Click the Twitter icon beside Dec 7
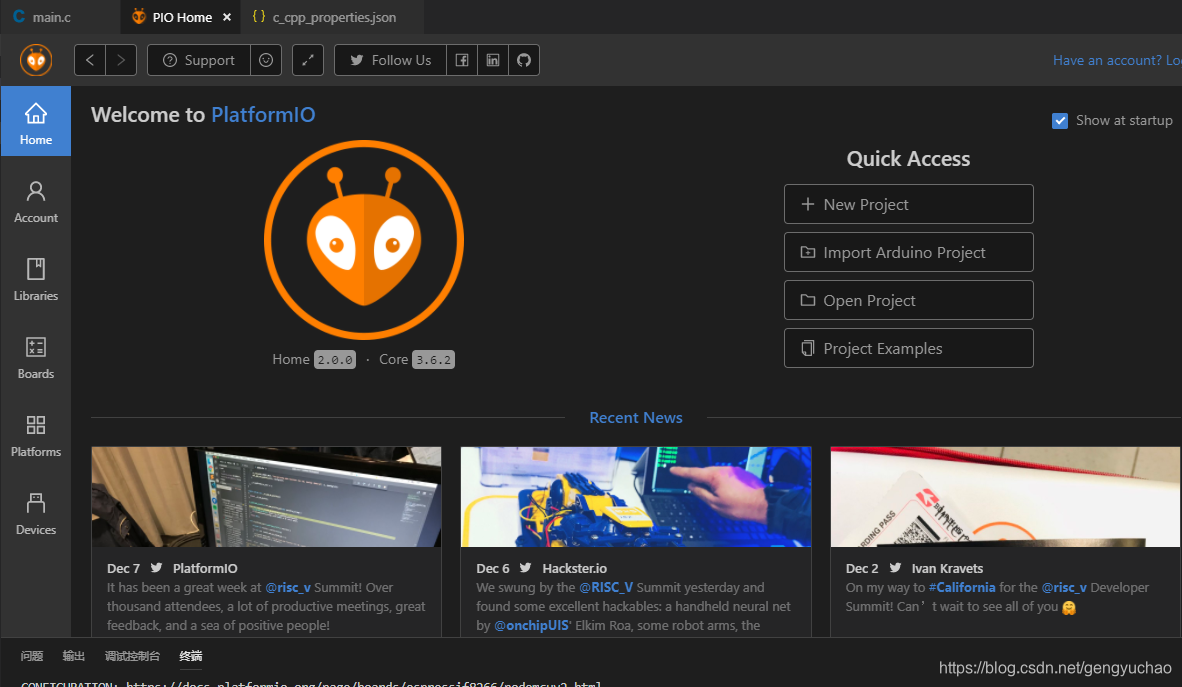 (156, 568)
